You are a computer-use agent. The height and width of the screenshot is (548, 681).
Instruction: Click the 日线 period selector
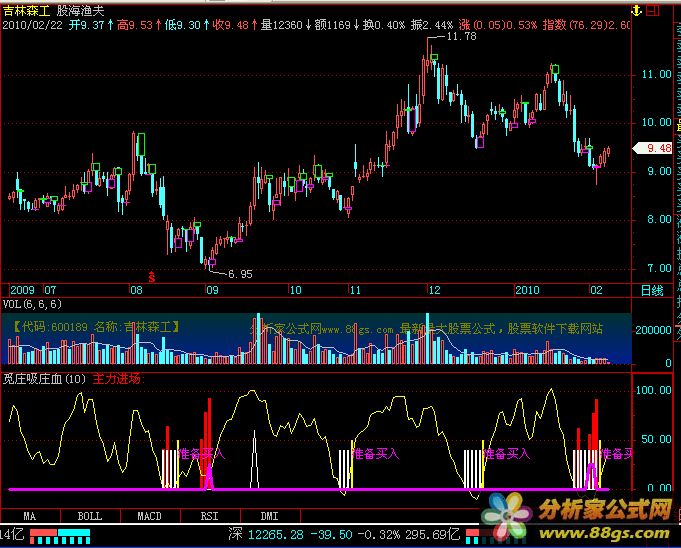click(x=652, y=290)
